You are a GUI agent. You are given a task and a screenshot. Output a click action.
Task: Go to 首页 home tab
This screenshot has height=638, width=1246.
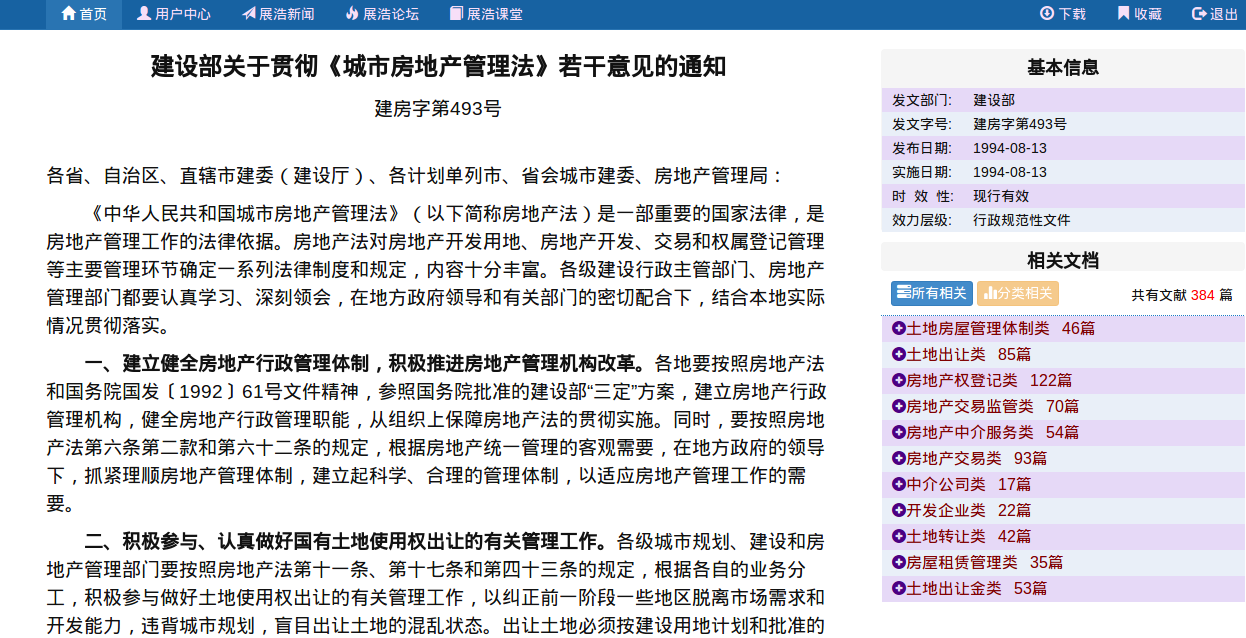(84, 14)
